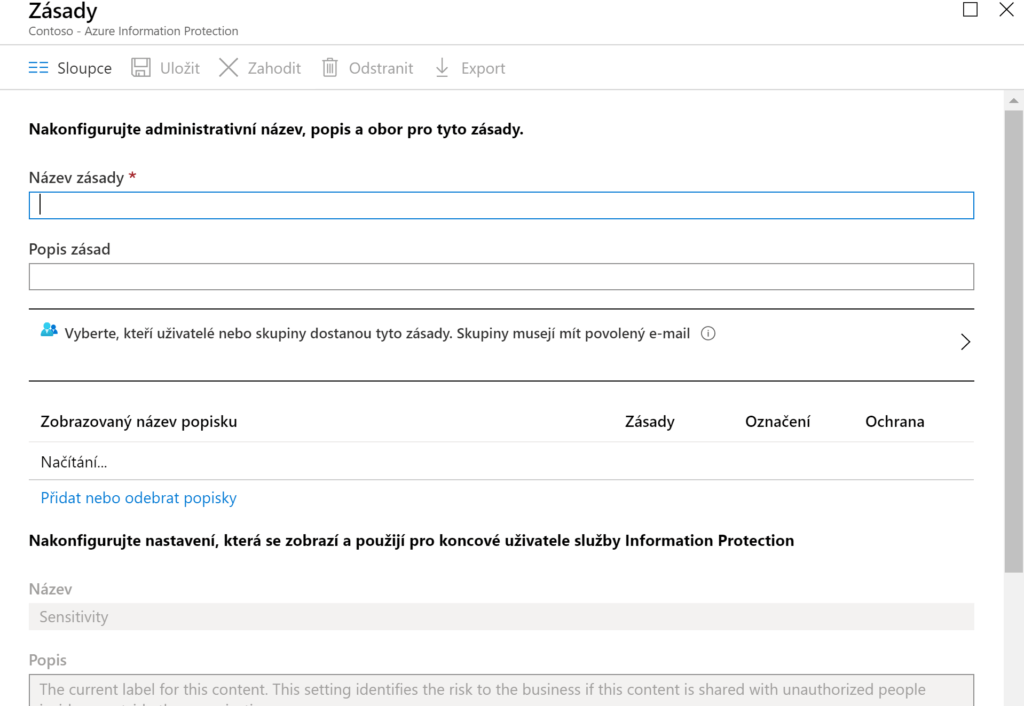
Task: Sort by Zobrazovaný název popisku column
Action: coord(139,422)
